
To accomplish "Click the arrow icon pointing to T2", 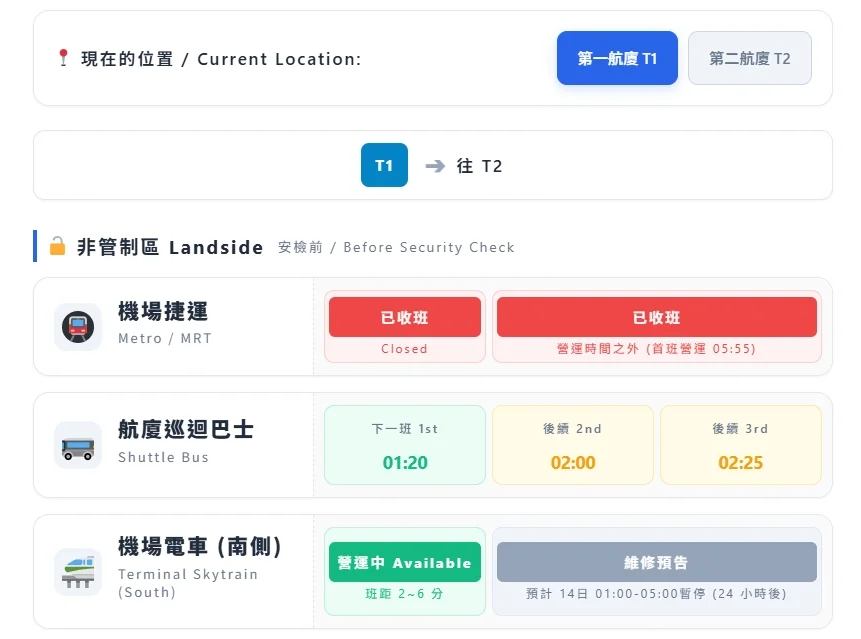I will (435, 166).
